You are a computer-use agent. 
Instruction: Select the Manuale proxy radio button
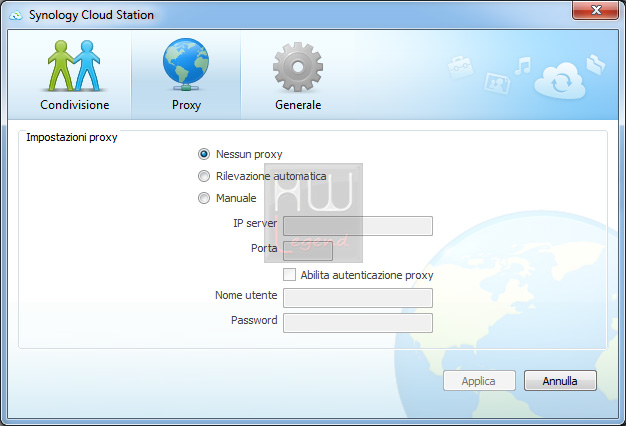point(204,198)
